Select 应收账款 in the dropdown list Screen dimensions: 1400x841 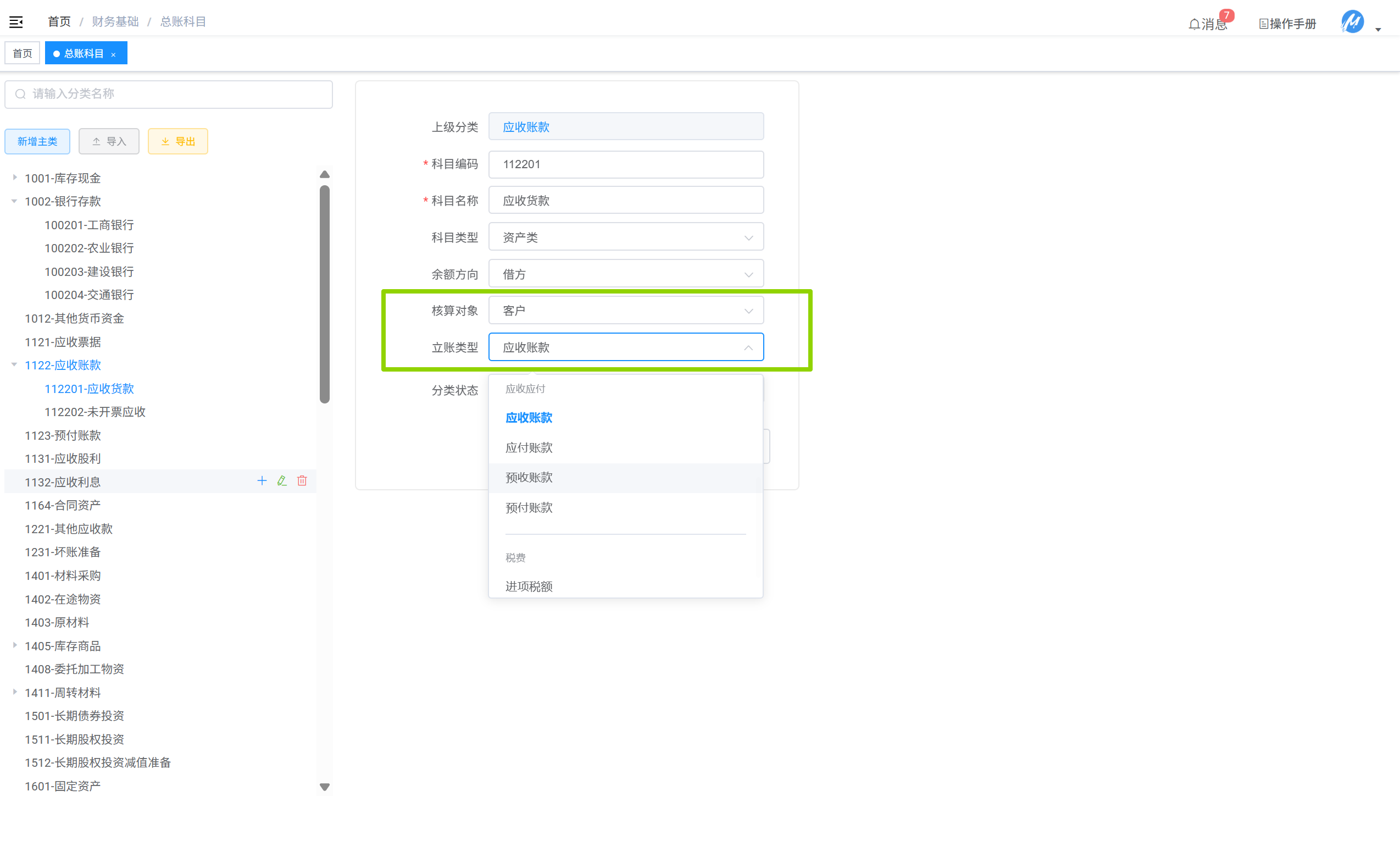(x=625, y=418)
